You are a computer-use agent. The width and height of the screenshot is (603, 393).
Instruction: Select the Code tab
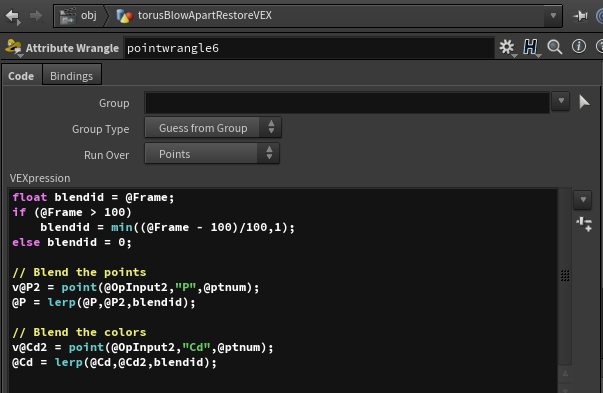[21, 76]
